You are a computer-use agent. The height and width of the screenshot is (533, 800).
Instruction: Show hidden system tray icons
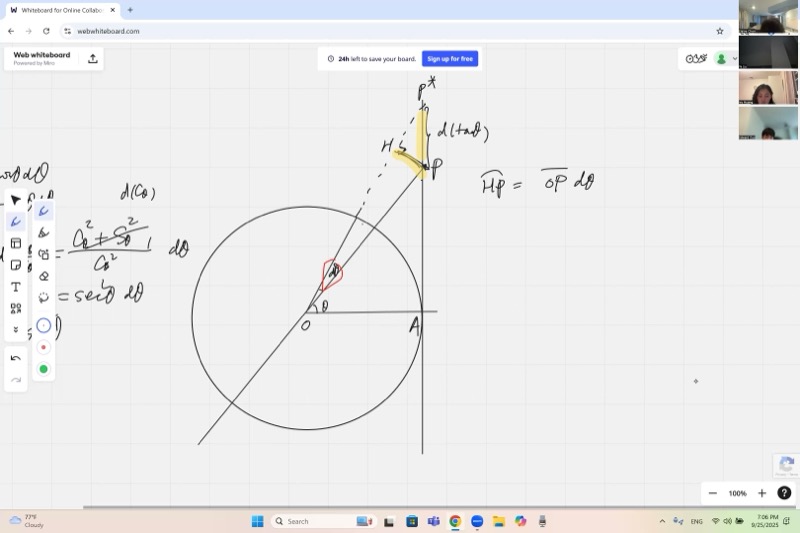(x=662, y=521)
